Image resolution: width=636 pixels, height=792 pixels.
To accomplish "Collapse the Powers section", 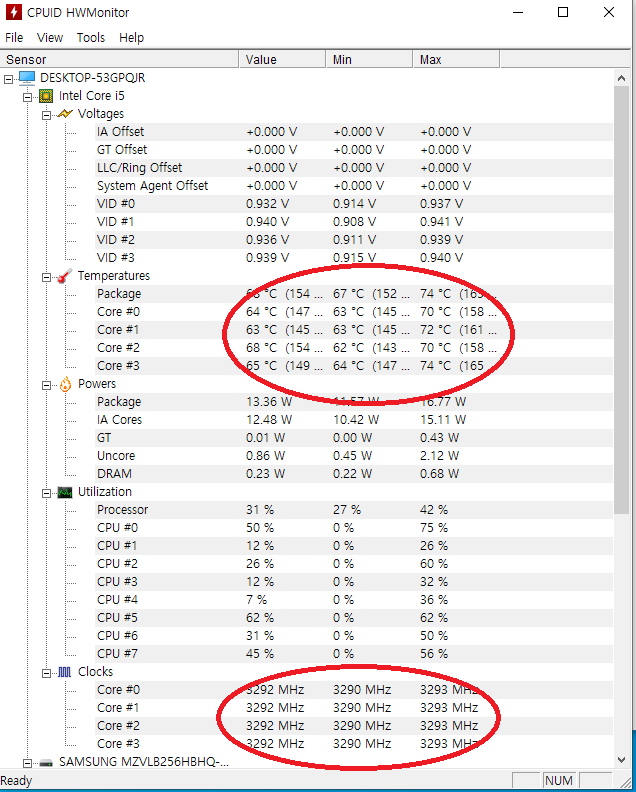I will (x=46, y=385).
